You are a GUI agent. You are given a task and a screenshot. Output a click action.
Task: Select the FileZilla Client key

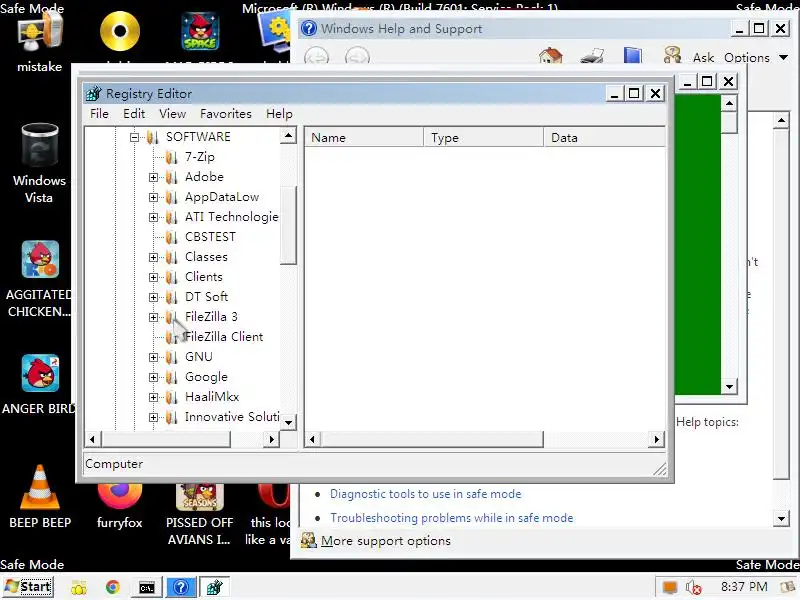click(223, 337)
